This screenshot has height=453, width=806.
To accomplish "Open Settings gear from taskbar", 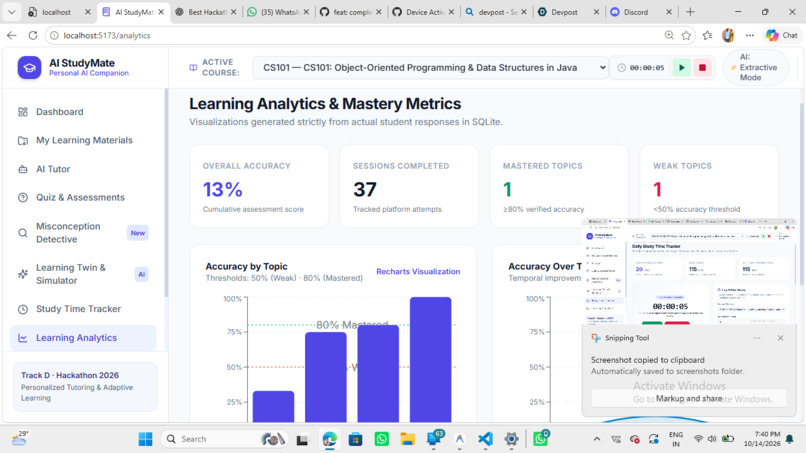I will point(511,439).
